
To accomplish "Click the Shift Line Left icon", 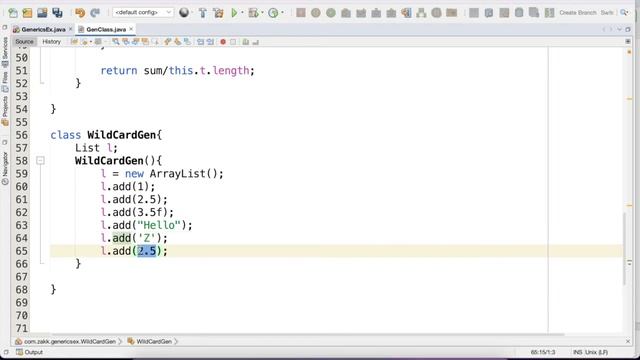I will coord(200,42).
